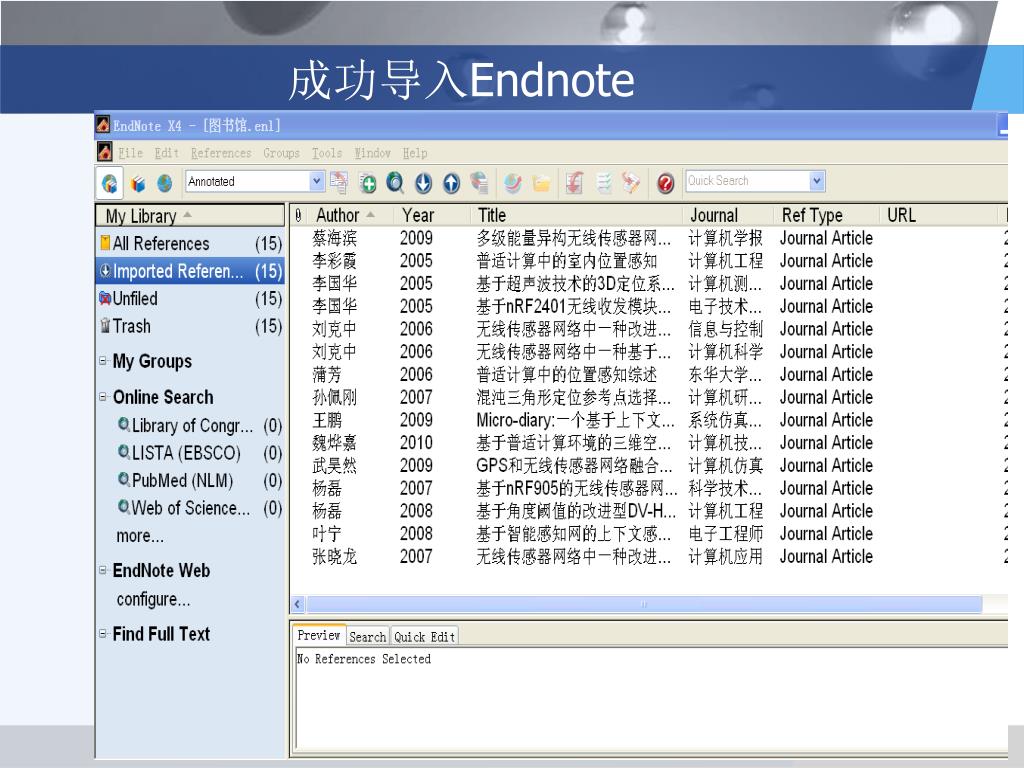Image resolution: width=1024 pixels, height=768 pixels.
Task: Select the reference by 张晓龙
Action: (648, 556)
